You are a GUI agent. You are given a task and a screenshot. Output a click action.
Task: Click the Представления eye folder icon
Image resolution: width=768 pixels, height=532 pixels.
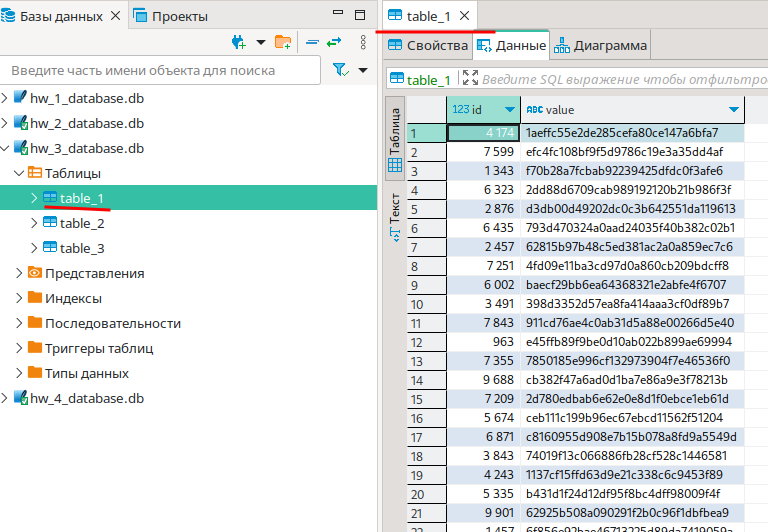[x=35, y=272]
